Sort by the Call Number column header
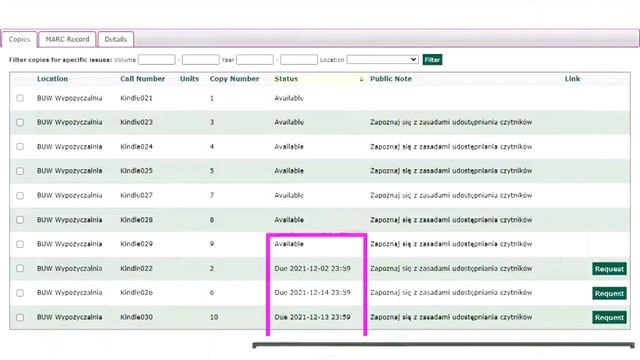 [x=142, y=79]
